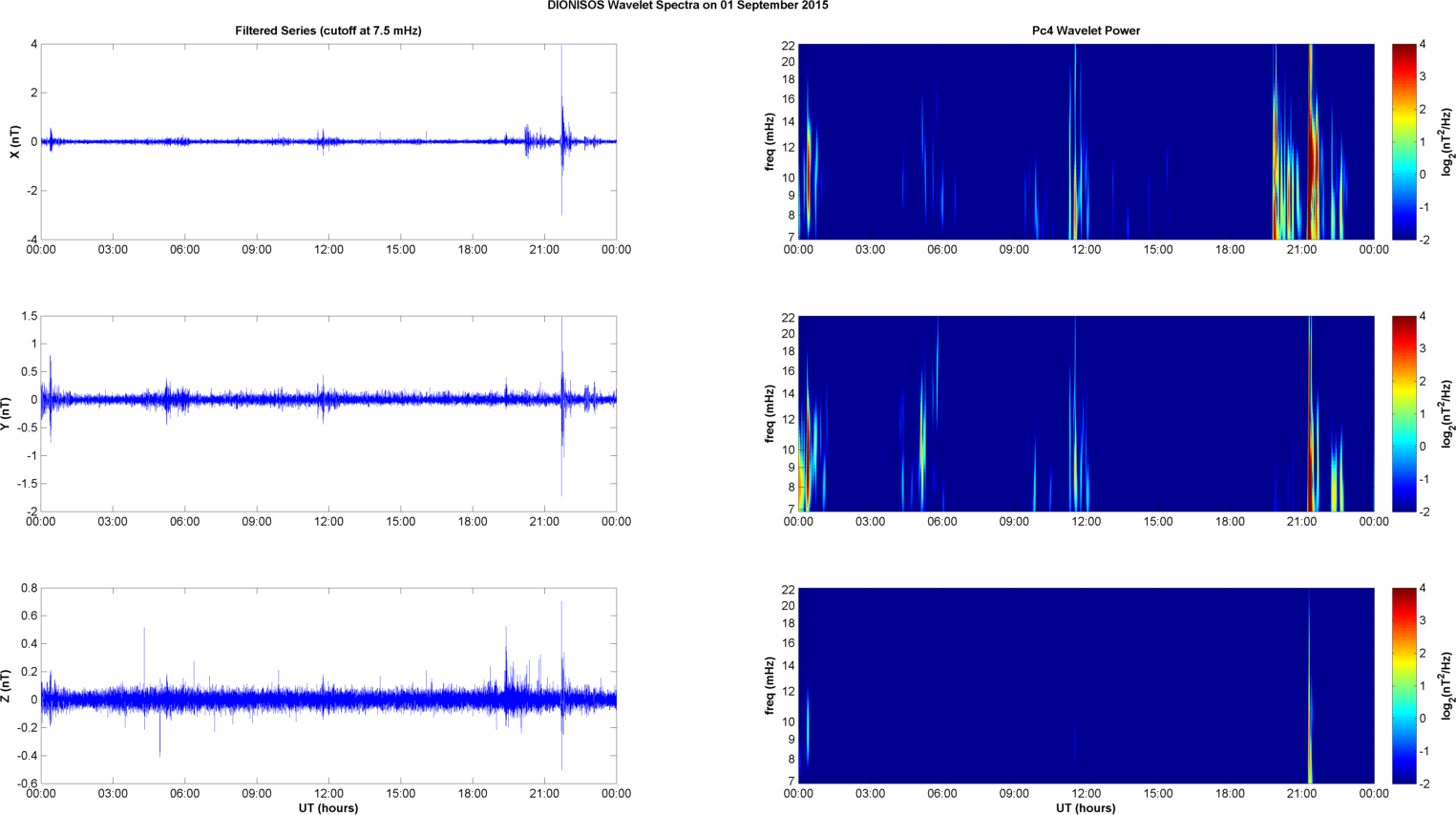This screenshot has width=1456, height=815.
Task: Click the Z-component wavelet colorbar
Action: pyautogui.click(x=1403, y=685)
